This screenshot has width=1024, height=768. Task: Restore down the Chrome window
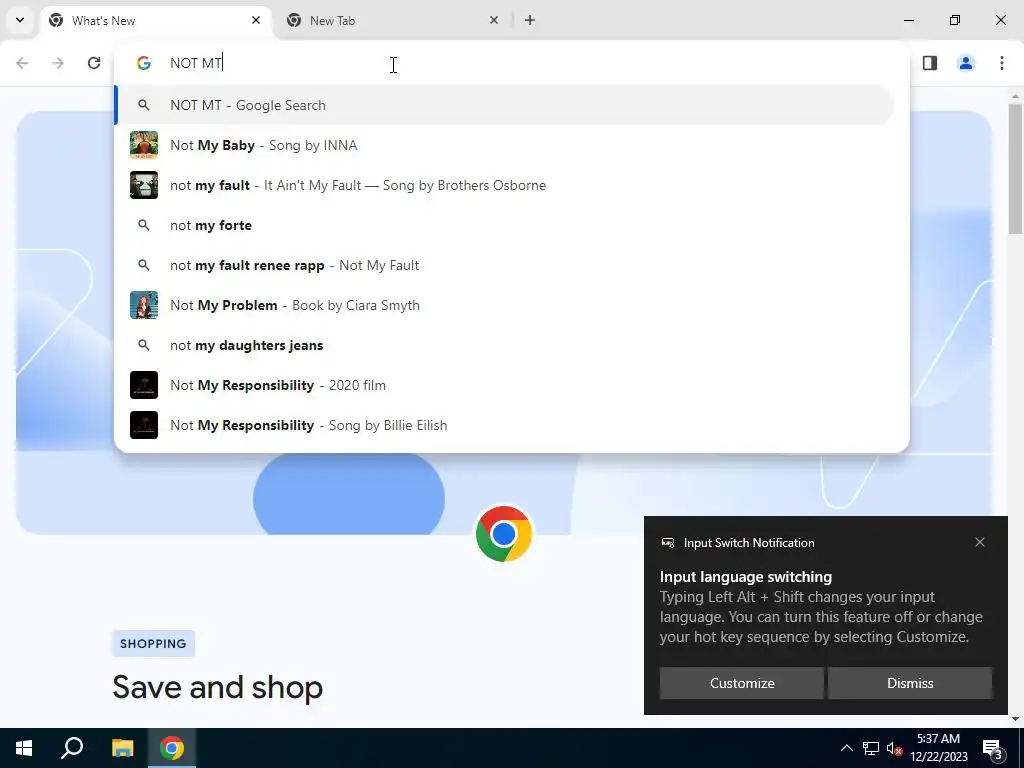(955, 20)
